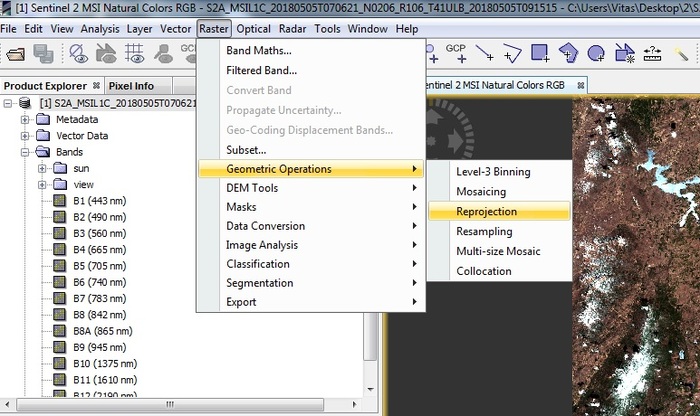Collapse the Bands folder node

(x=25, y=152)
